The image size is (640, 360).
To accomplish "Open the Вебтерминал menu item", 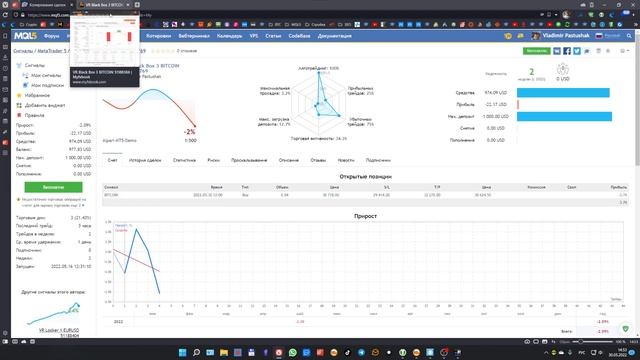I will click(194, 36).
